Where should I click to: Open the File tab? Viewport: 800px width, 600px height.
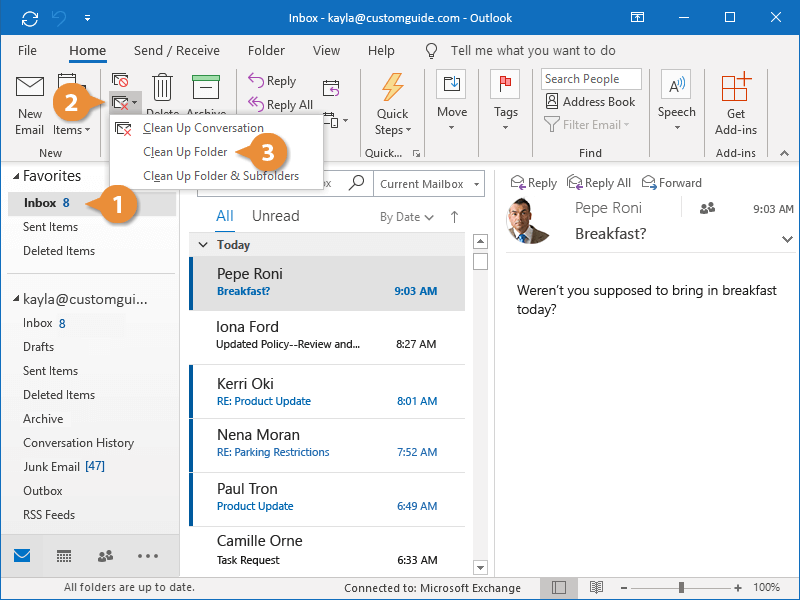[27, 51]
